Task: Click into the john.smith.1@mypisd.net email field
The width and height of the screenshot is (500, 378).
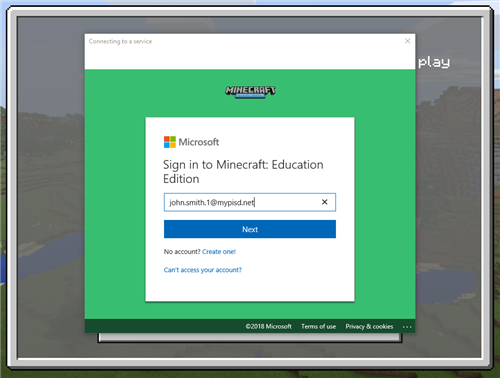Action: coord(250,202)
